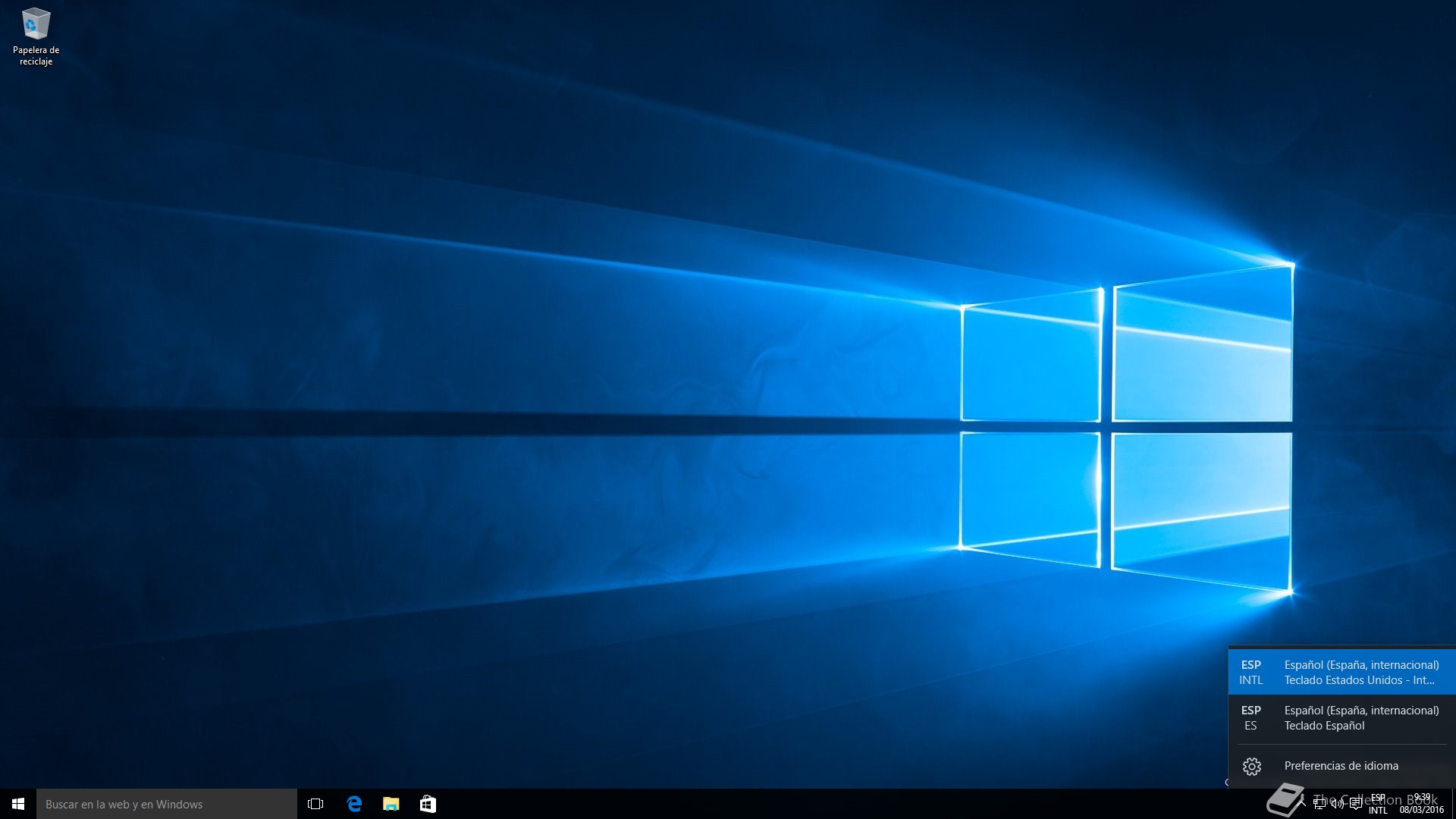Select the ESP INTL Teclado Estados Unidos layout
Screen dimensions: 1456x819
click(1342, 672)
